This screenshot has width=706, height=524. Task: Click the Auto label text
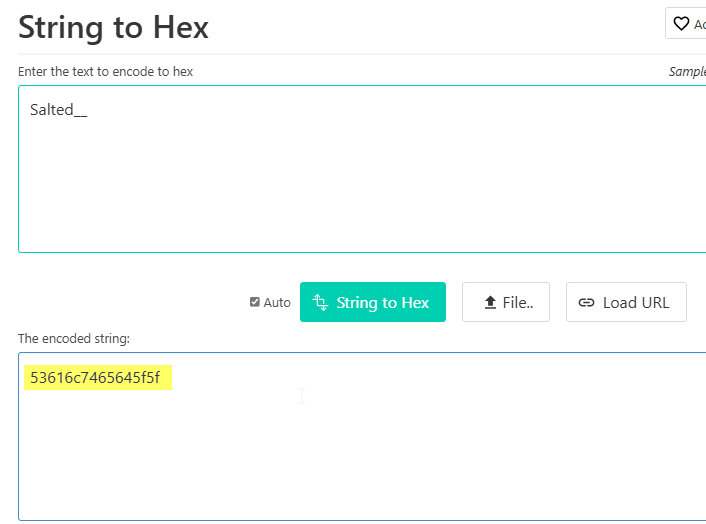(277, 303)
